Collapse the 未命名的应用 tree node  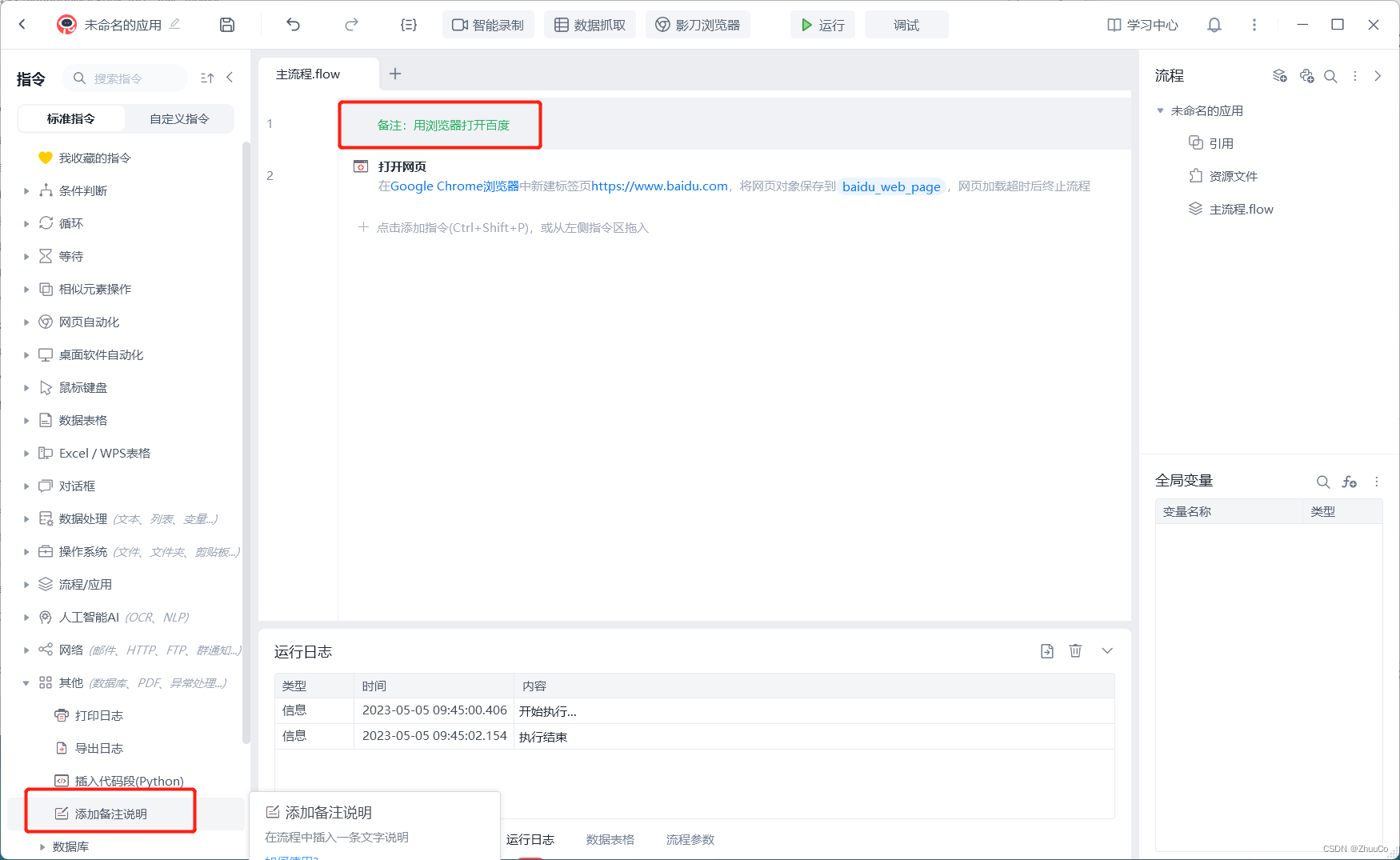pos(1160,110)
